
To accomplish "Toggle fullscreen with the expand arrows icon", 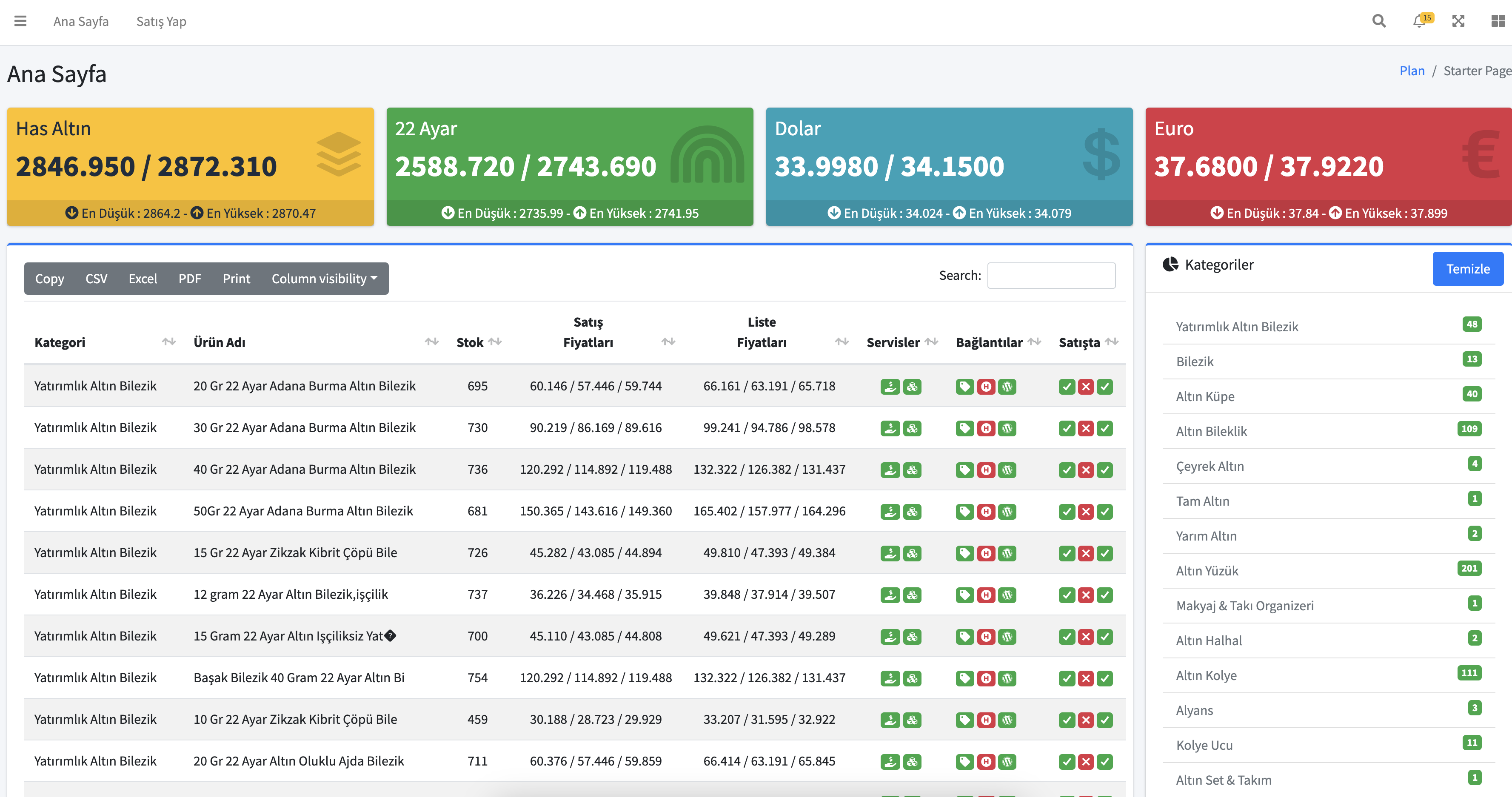I will click(x=1458, y=21).
